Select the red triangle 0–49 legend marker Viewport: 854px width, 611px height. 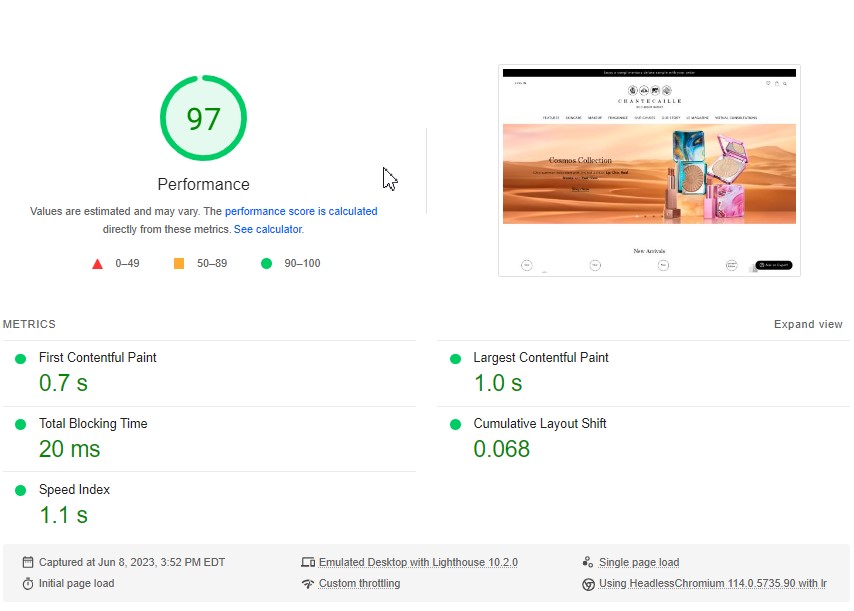97,263
